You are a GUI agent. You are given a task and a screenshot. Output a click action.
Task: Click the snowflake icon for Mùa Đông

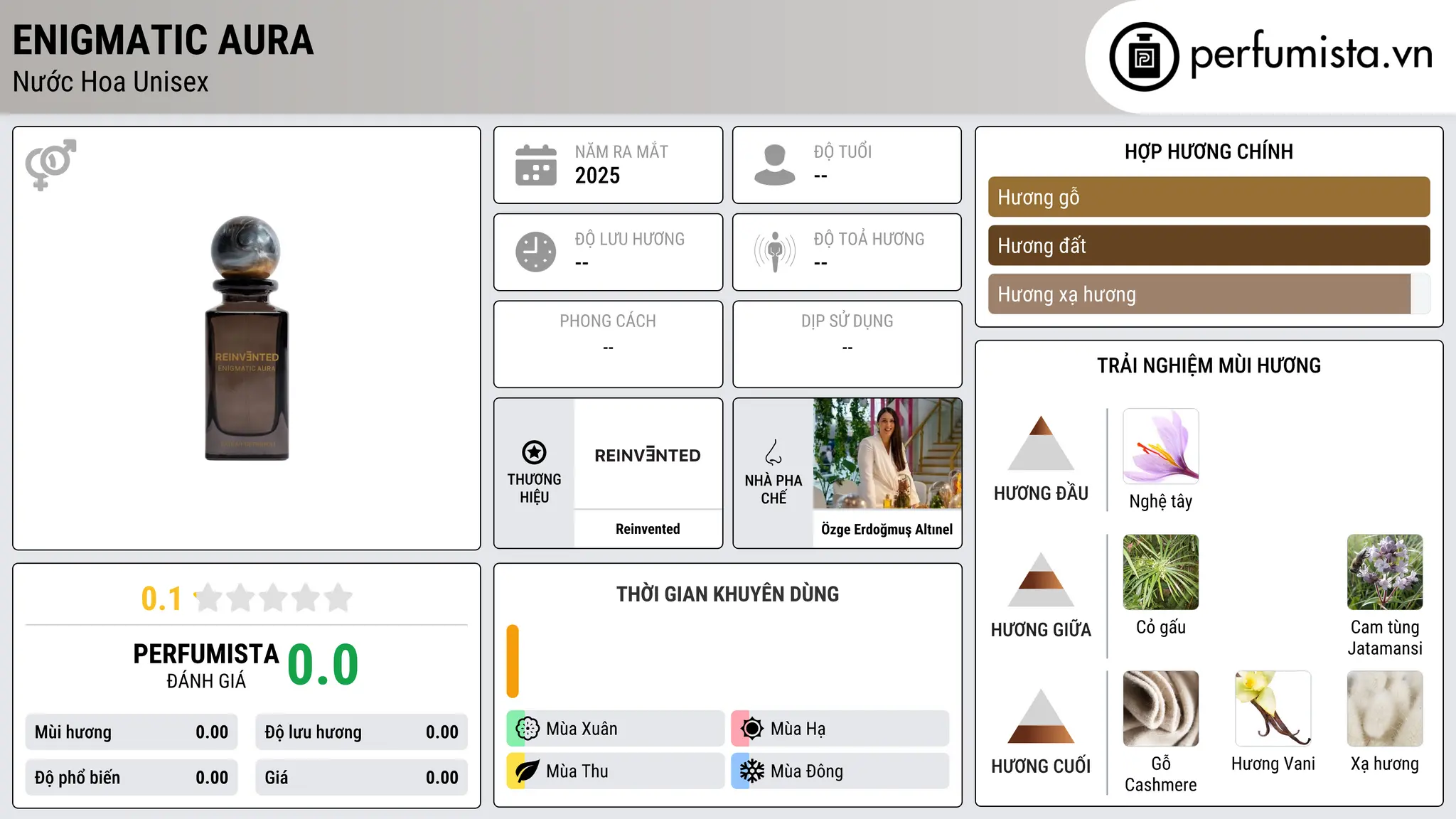coord(751,771)
